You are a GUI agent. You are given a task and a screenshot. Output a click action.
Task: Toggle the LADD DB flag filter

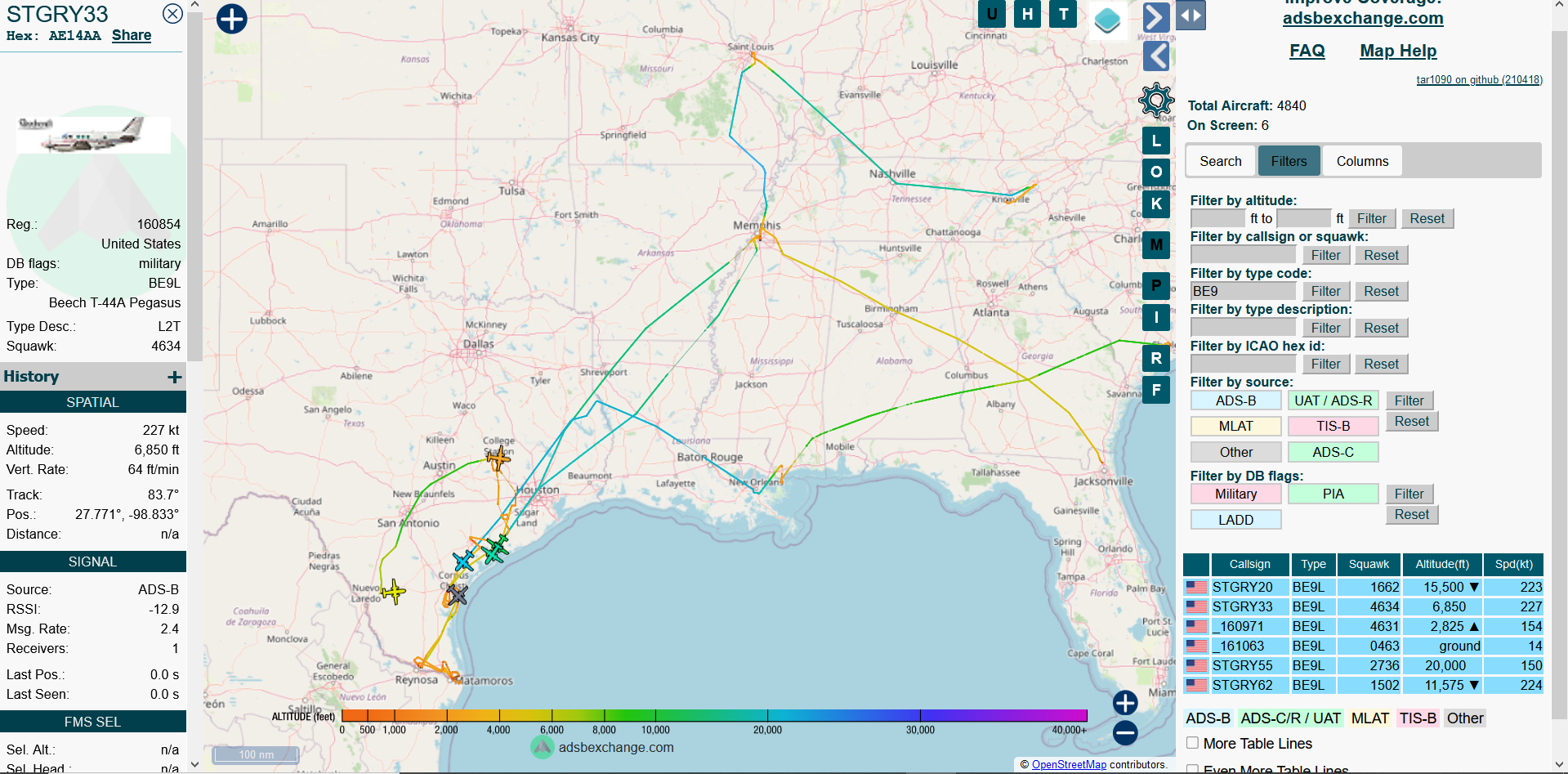pyautogui.click(x=1235, y=520)
